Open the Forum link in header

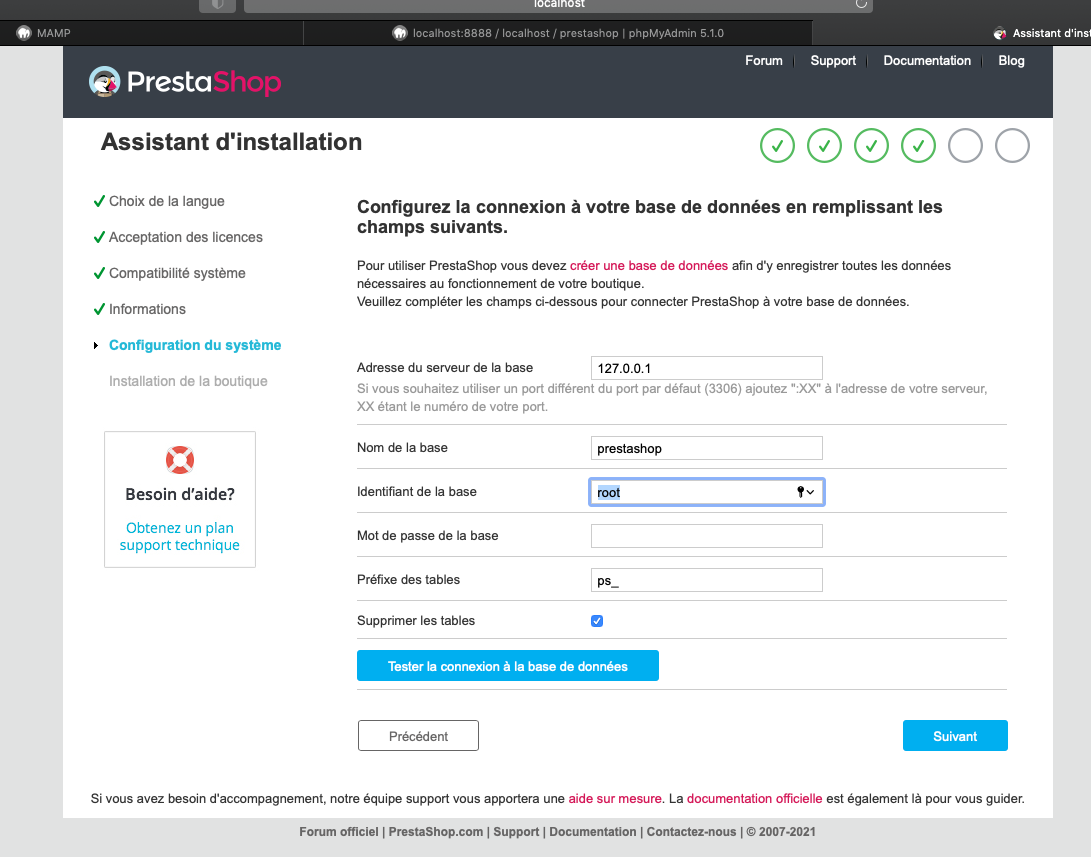(x=763, y=61)
